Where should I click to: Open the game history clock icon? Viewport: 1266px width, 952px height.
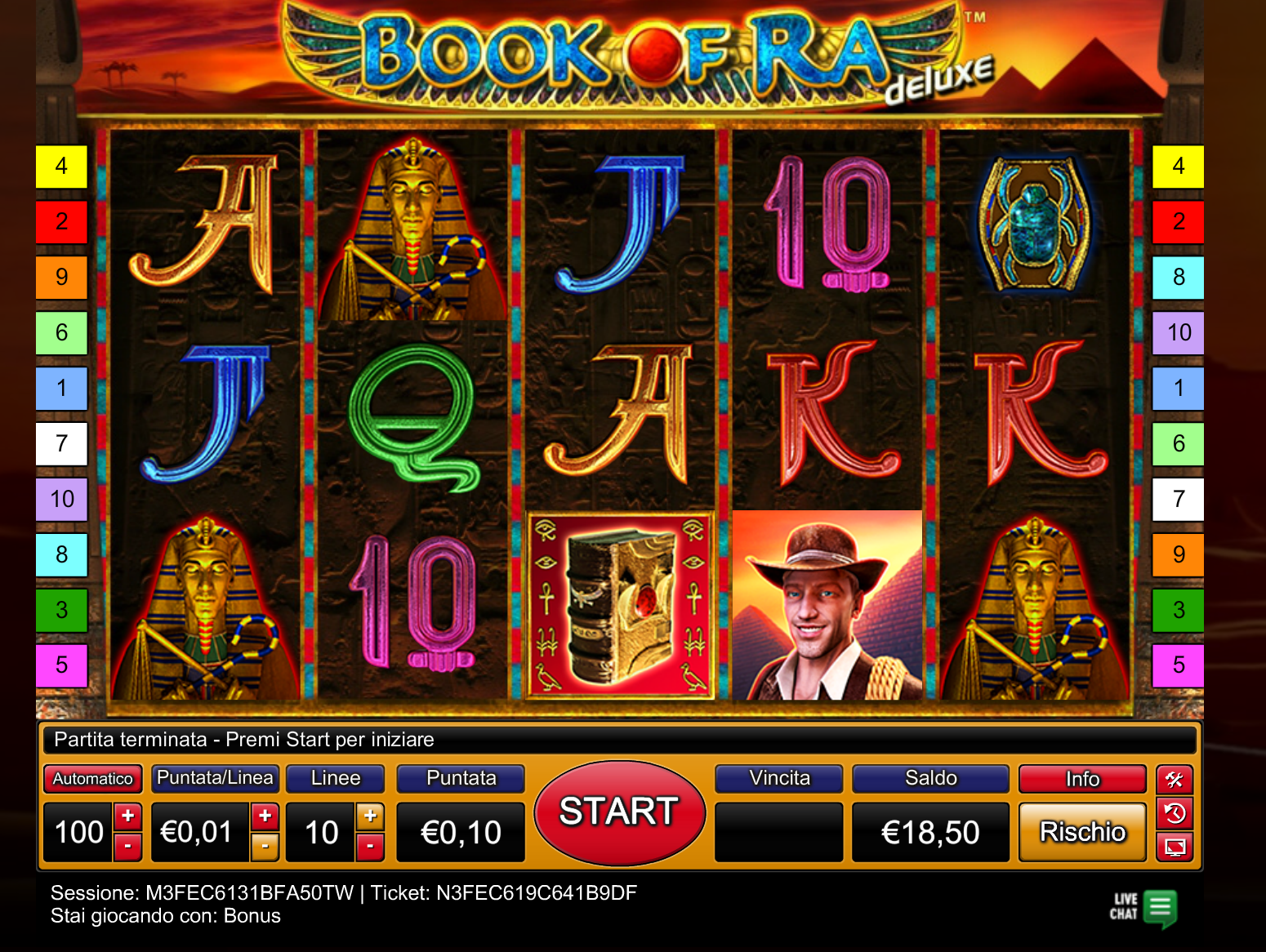(1175, 813)
